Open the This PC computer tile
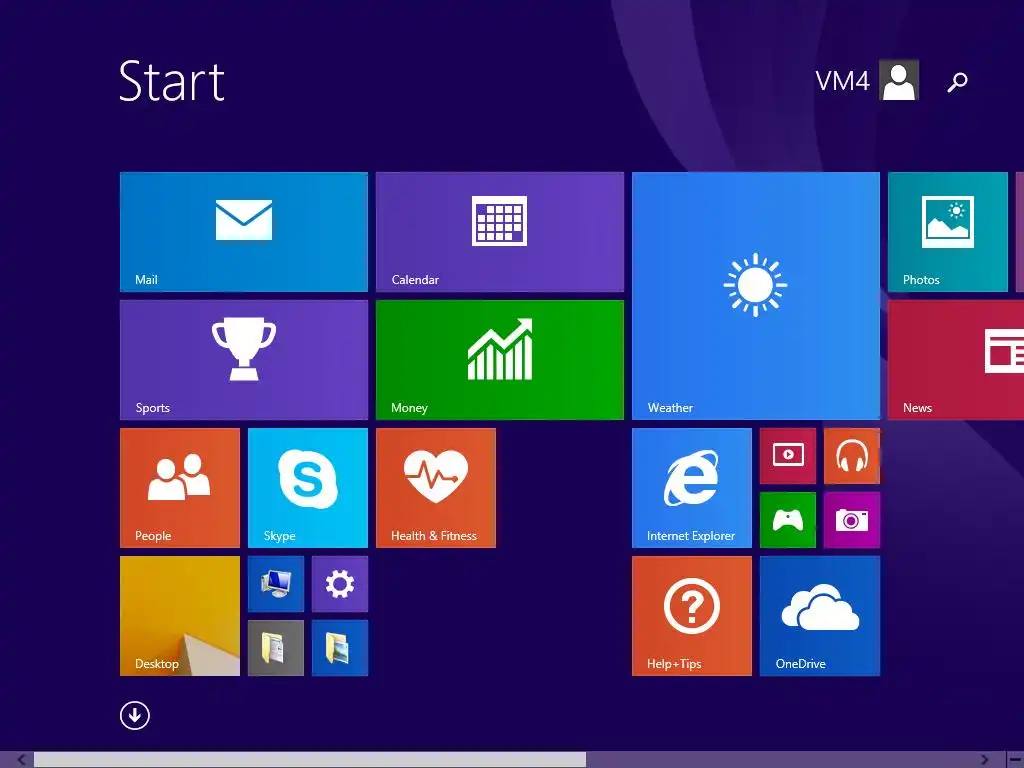 click(x=276, y=584)
